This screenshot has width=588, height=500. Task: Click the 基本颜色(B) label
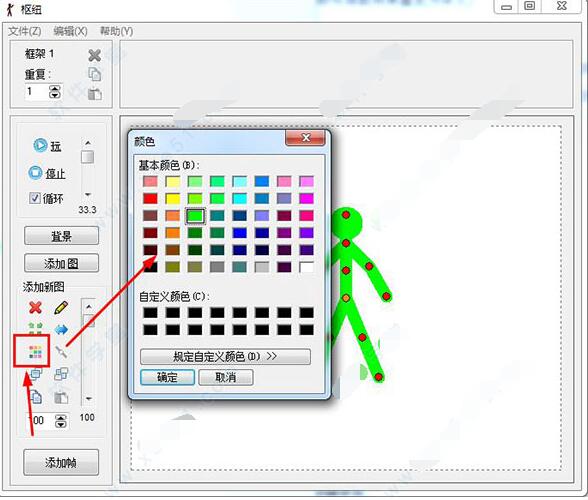point(169,165)
